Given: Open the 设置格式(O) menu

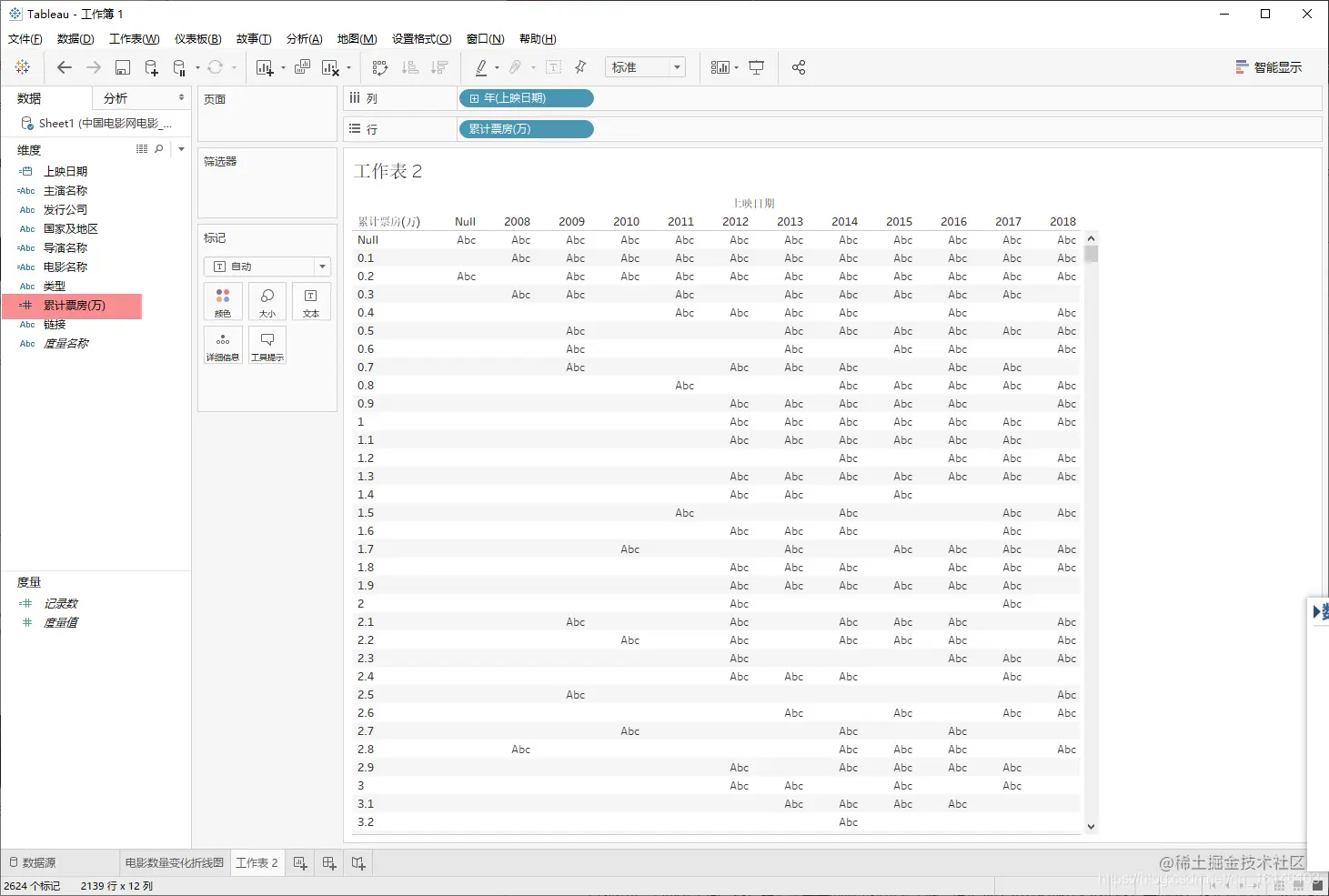Looking at the screenshot, I should click(422, 38).
